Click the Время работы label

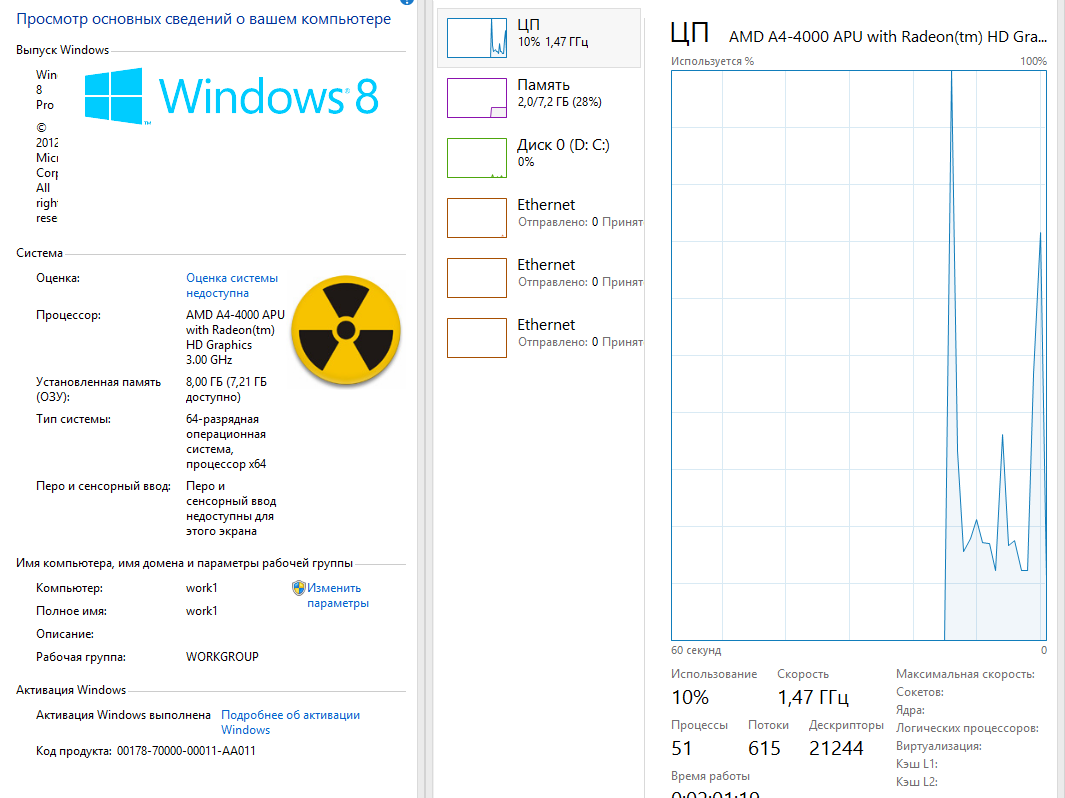[x=710, y=776]
